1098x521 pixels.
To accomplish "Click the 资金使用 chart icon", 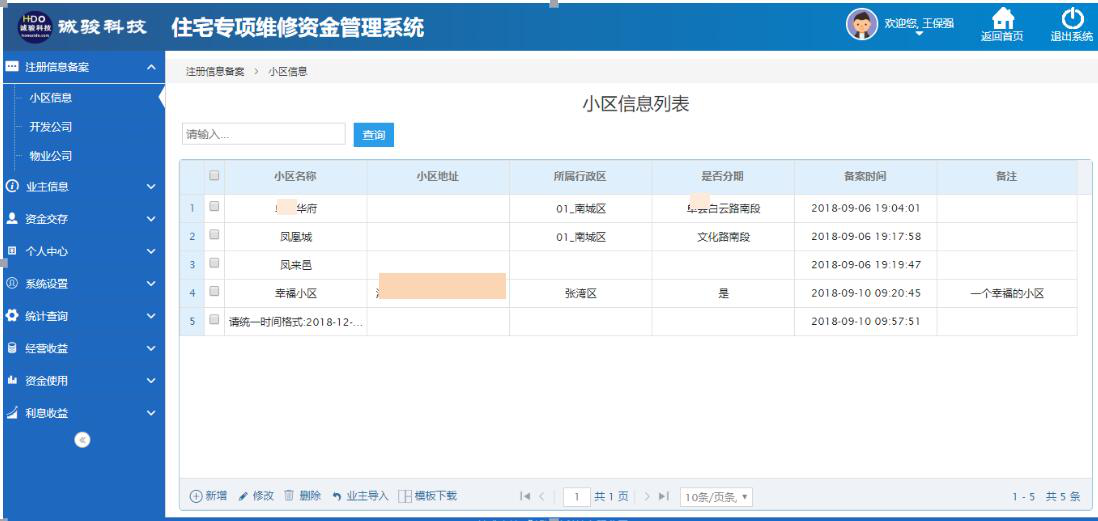I will (12, 380).
